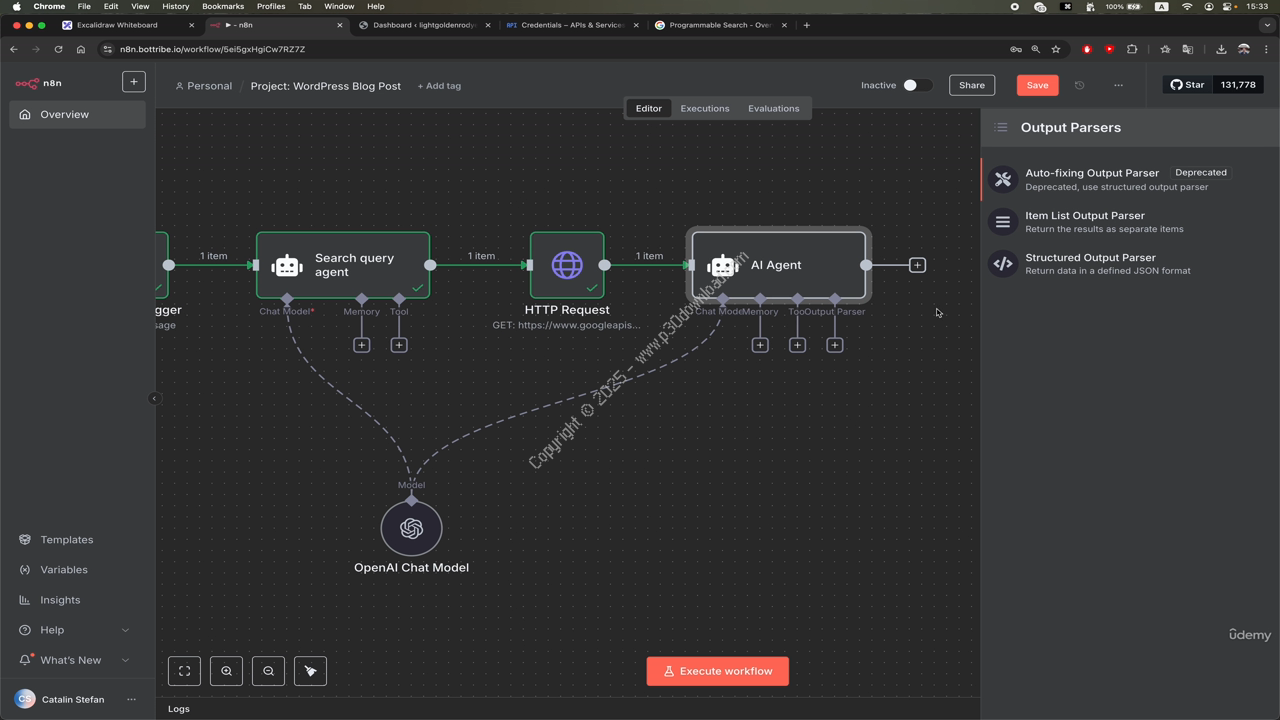The image size is (1280, 720).
Task: Open the History menu in menu bar
Action: click(x=175, y=6)
